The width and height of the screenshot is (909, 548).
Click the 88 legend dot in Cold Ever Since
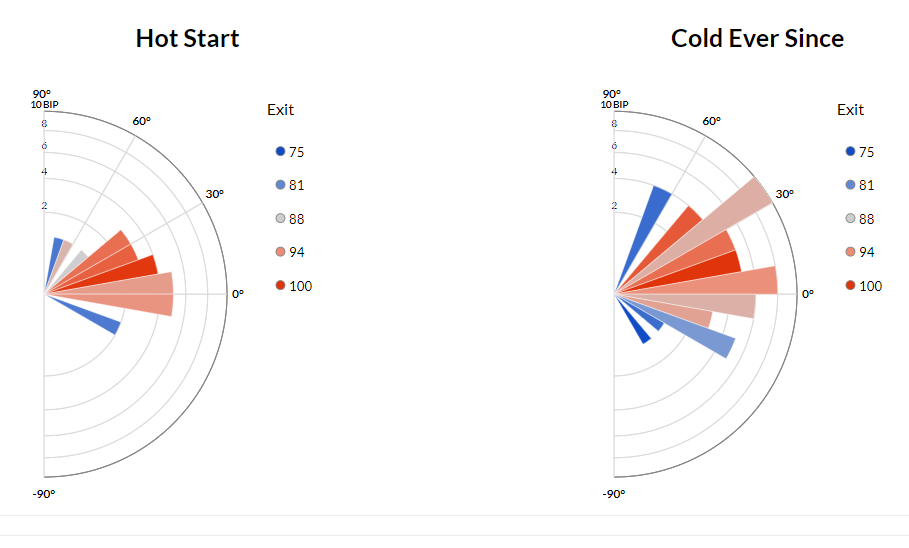point(850,219)
